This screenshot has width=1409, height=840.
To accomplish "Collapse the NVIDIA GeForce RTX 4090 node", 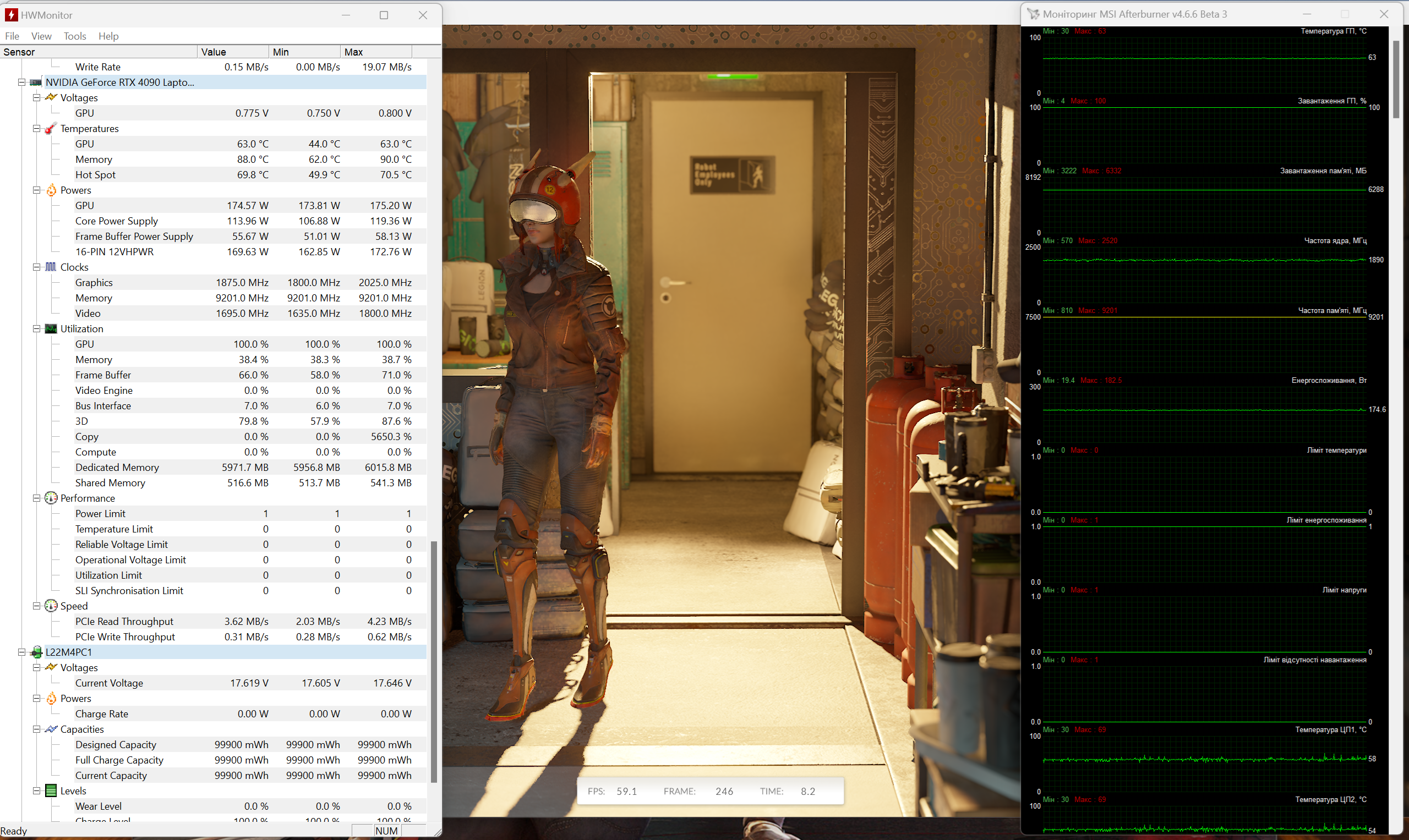I will click(x=21, y=82).
